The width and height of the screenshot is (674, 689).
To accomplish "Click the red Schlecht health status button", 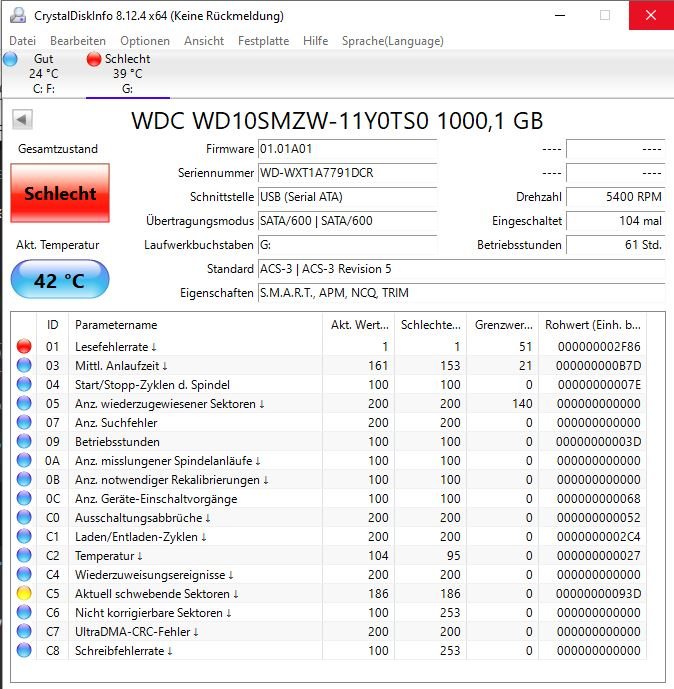I will coord(60,193).
